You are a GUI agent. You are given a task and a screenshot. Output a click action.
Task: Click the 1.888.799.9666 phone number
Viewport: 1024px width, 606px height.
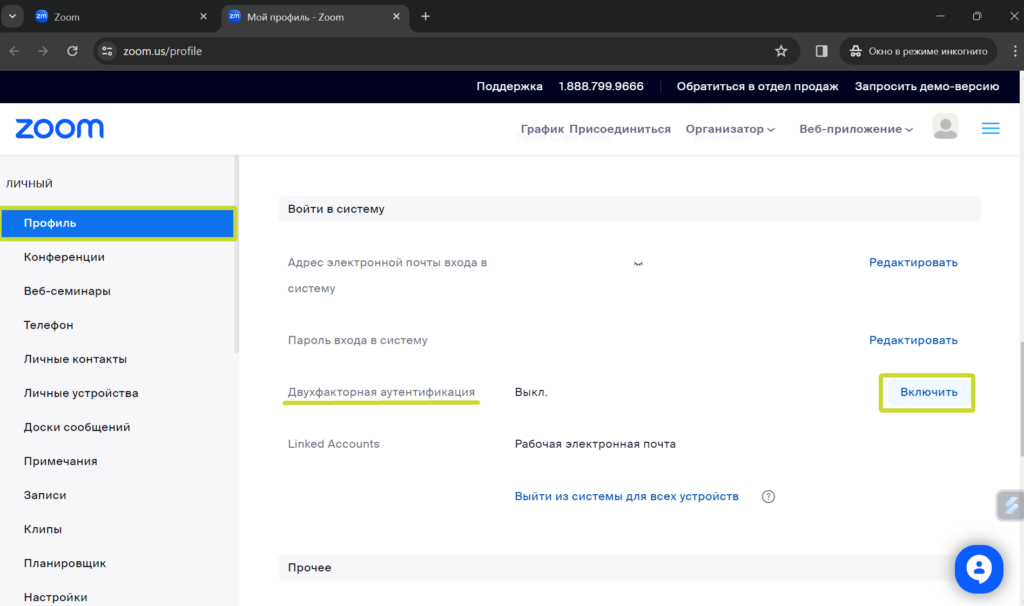pyautogui.click(x=601, y=86)
